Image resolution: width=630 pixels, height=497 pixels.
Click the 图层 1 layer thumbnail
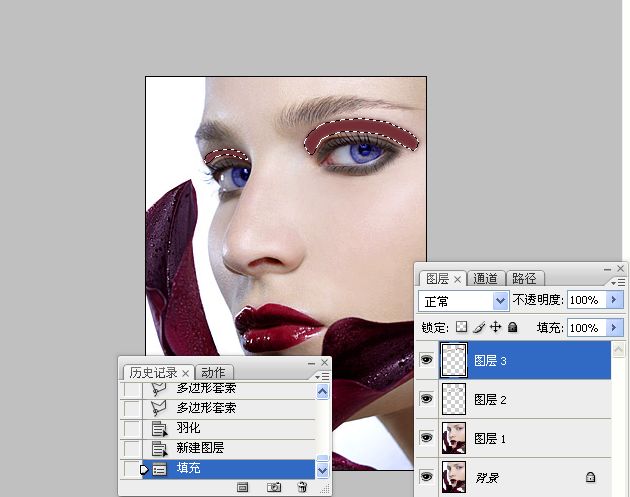pyautogui.click(x=454, y=438)
